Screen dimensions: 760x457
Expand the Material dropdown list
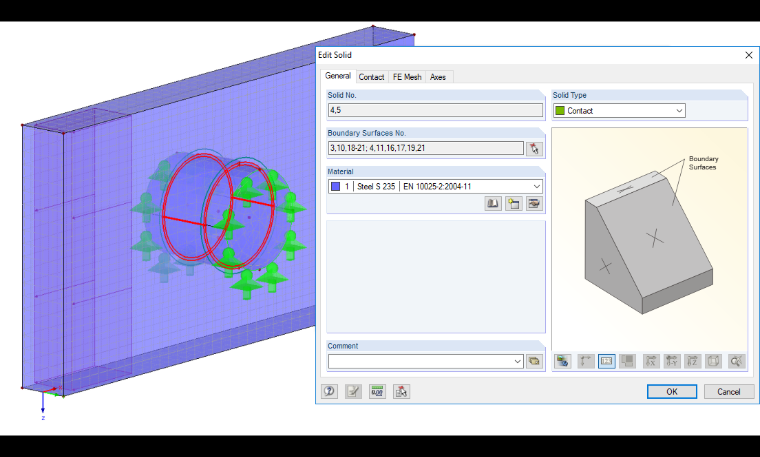coord(537,187)
